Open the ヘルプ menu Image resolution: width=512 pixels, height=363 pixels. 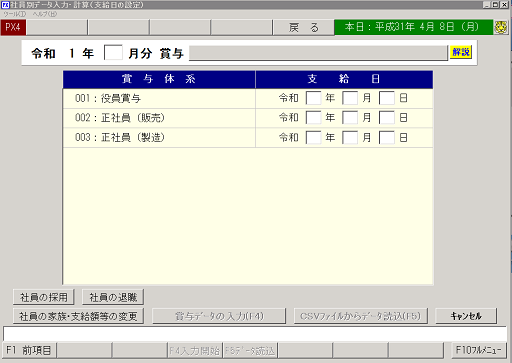pyautogui.click(x=45, y=14)
